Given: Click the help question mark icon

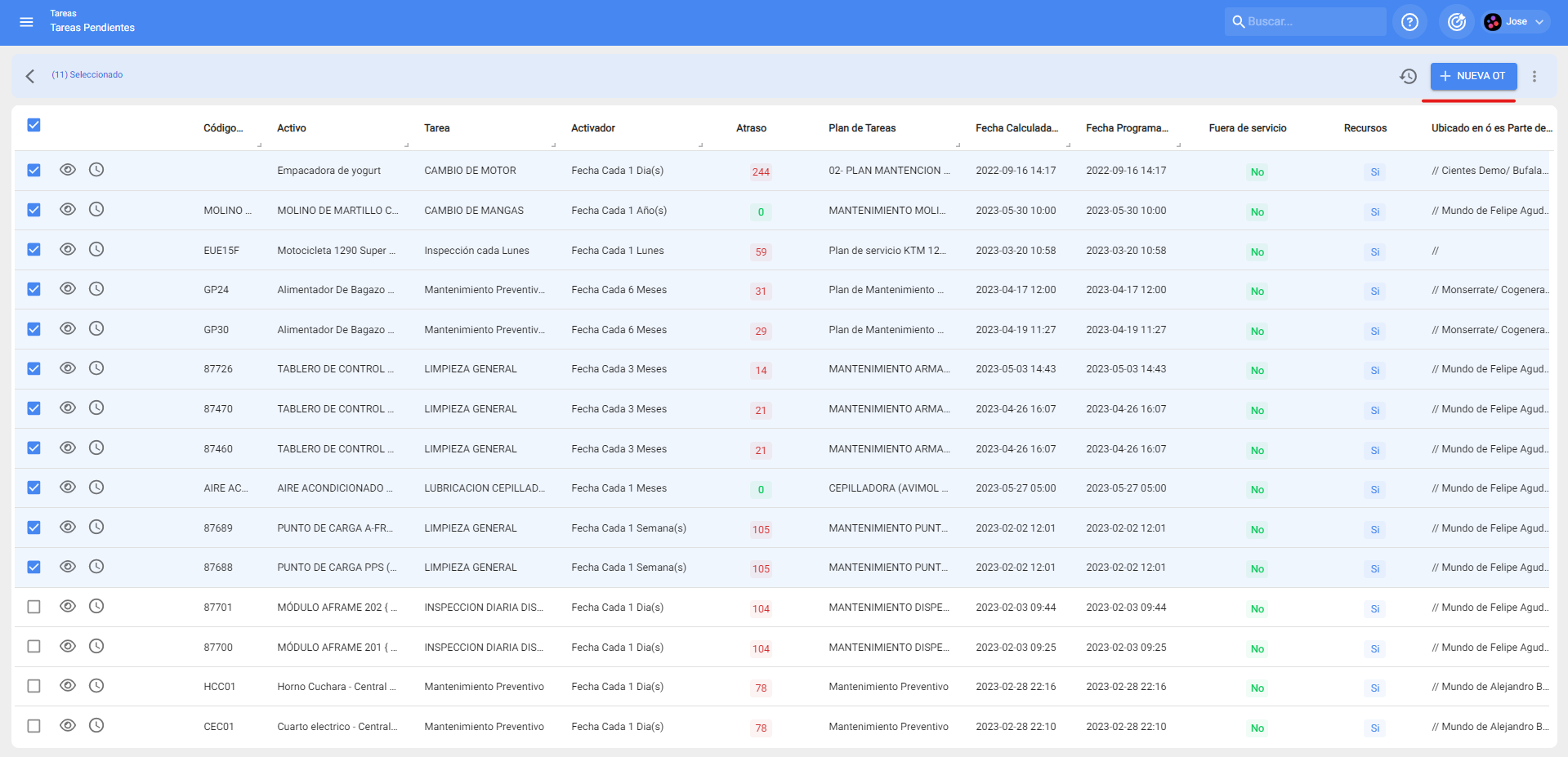Looking at the screenshot, I should click(x=1409, y=22).
